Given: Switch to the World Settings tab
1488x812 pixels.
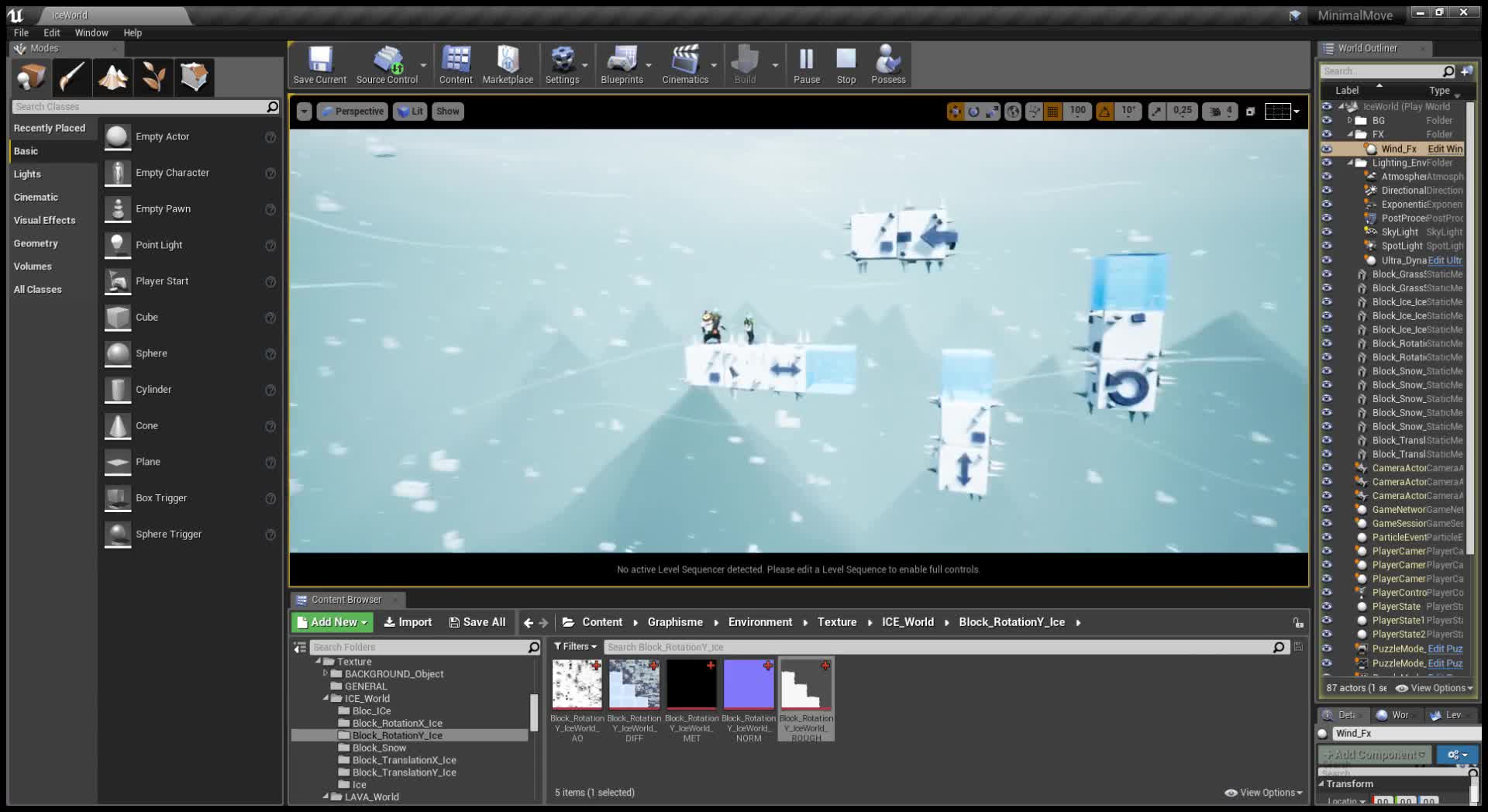Looking at the screenshot, I should [x=1395, y=714].
